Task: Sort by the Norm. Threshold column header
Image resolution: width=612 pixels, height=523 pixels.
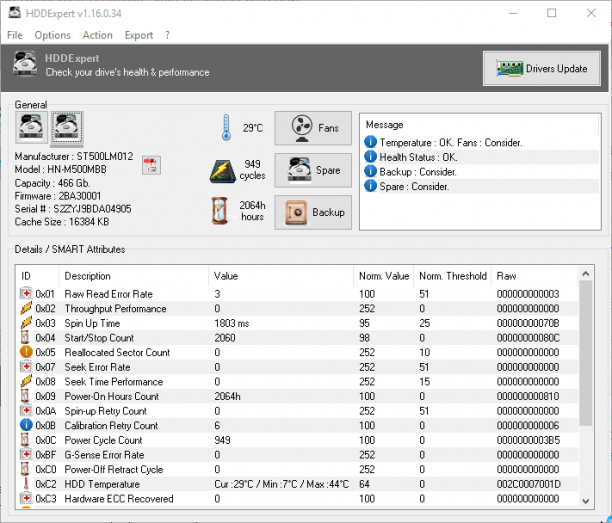Action: (452, 276)
